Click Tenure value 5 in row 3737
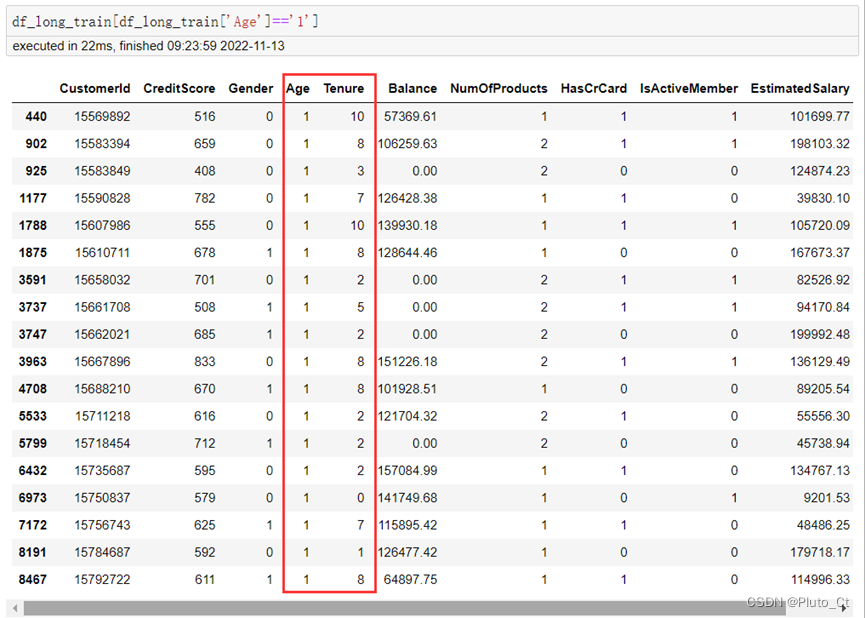The height and width of the screenshot is (618, 865). coord(361,307)
